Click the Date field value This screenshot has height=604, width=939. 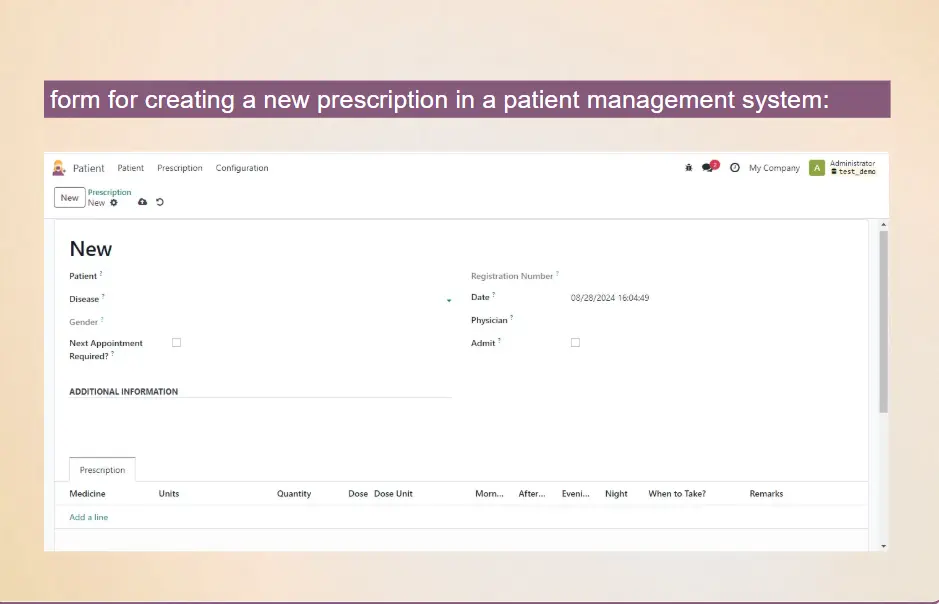coord(610,298)
